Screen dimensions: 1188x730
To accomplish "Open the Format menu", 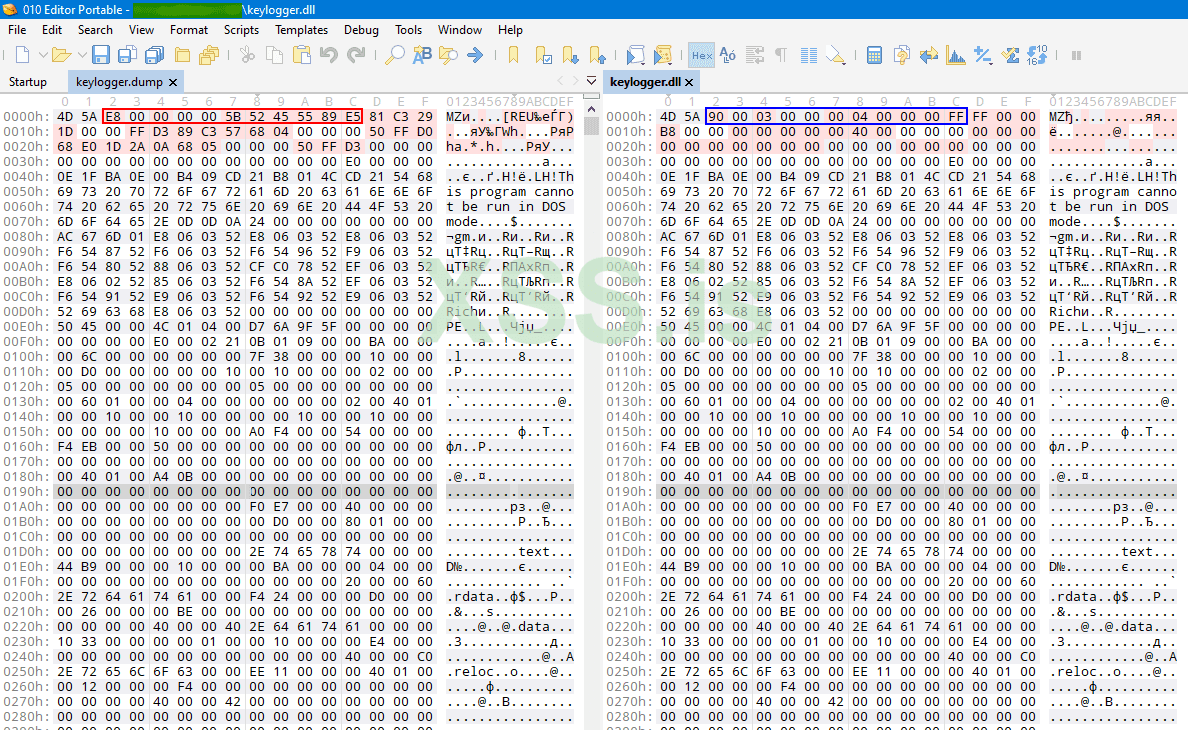I will (189, 30).
